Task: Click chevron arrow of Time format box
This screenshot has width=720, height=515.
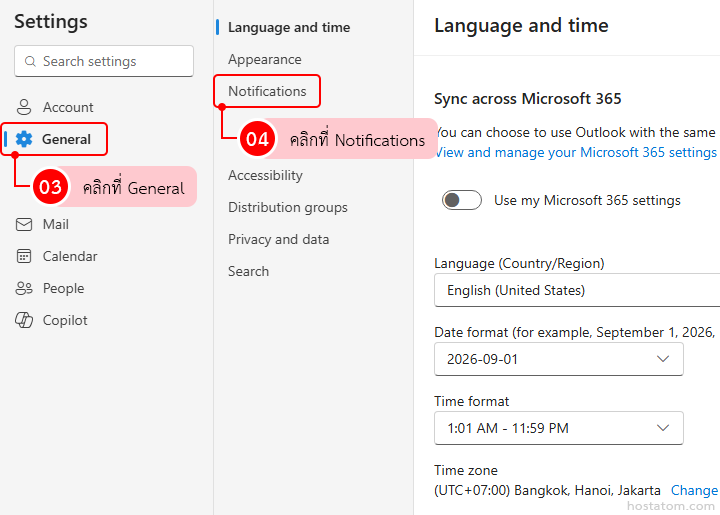Action: (x=663, y=428)
